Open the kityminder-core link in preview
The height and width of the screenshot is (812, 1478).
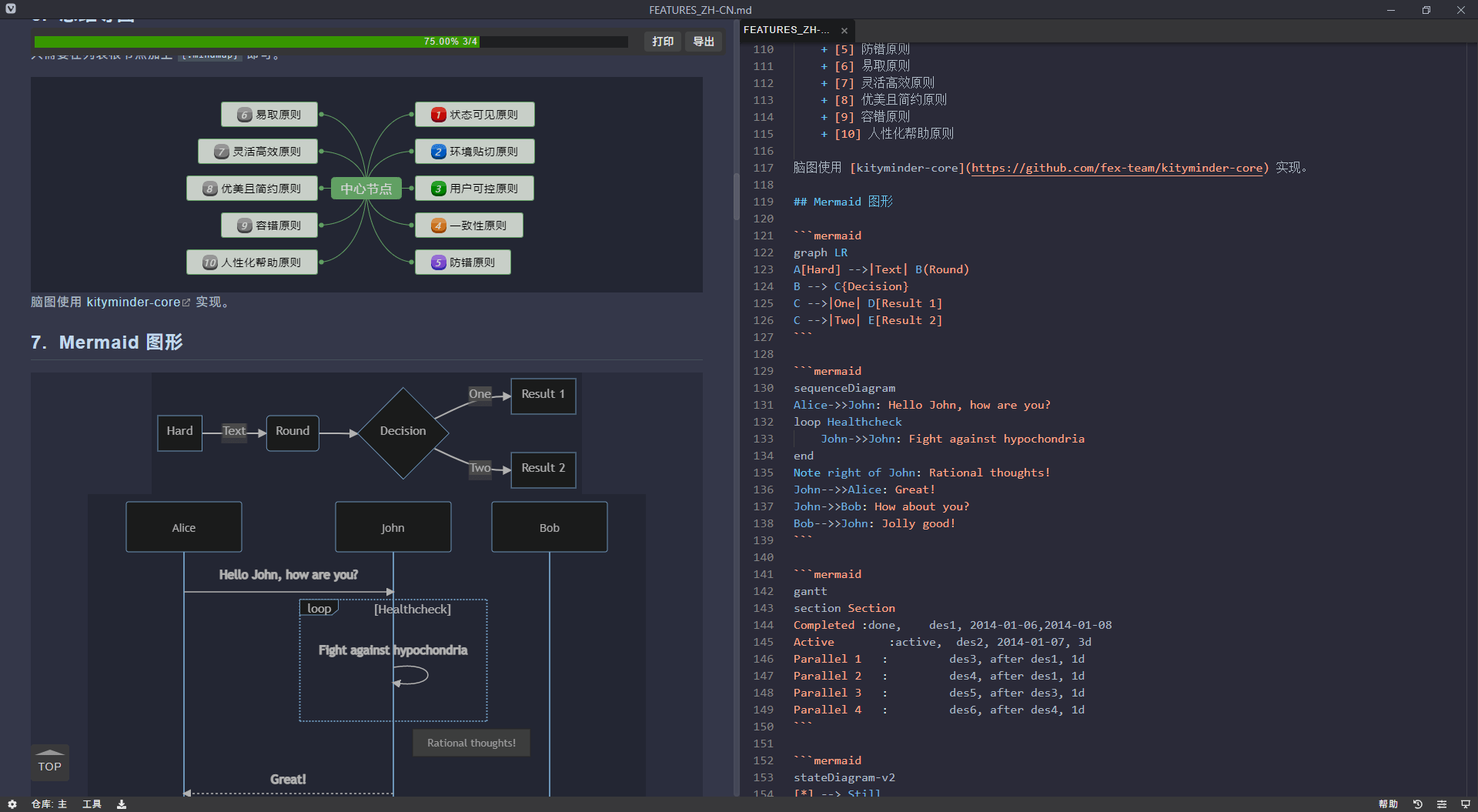pos(133,302)
